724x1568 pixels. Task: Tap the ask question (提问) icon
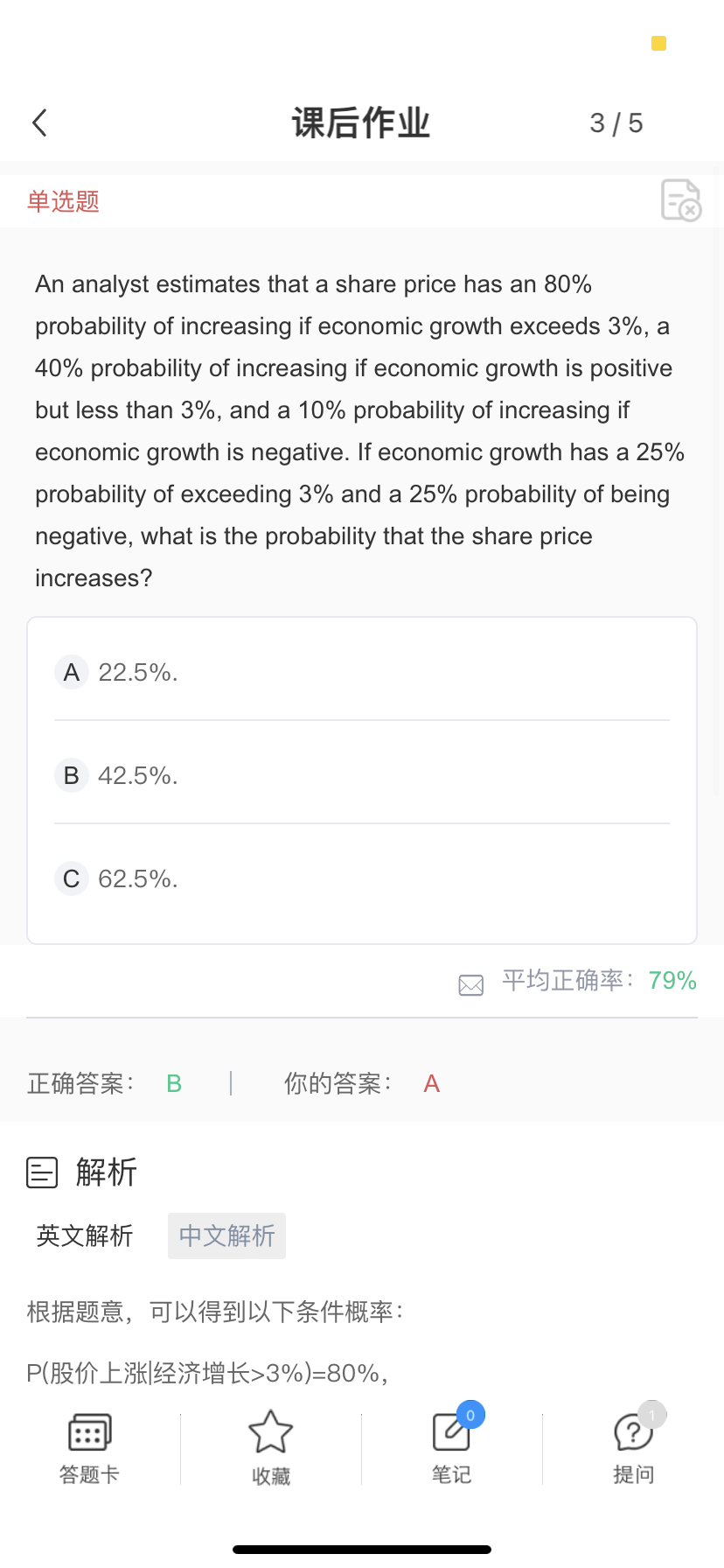(x=633, y=1433)
